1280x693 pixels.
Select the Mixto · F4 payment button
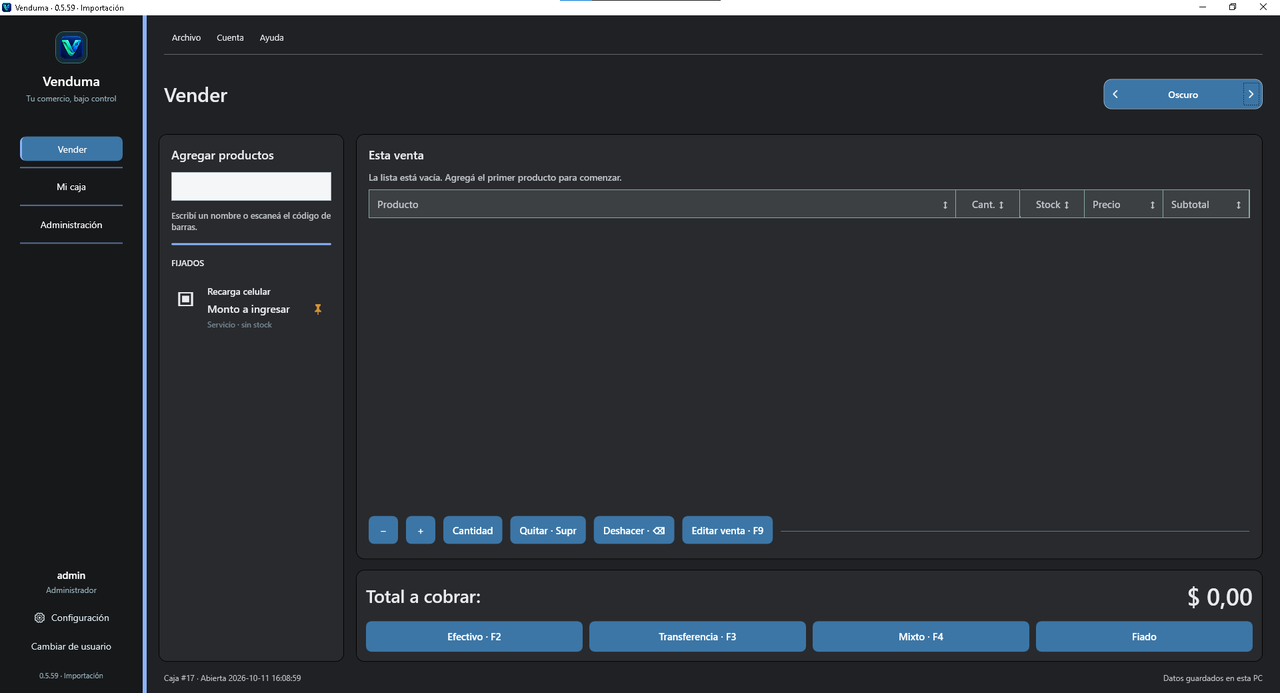pyautogui.click(x=920, y=636)
